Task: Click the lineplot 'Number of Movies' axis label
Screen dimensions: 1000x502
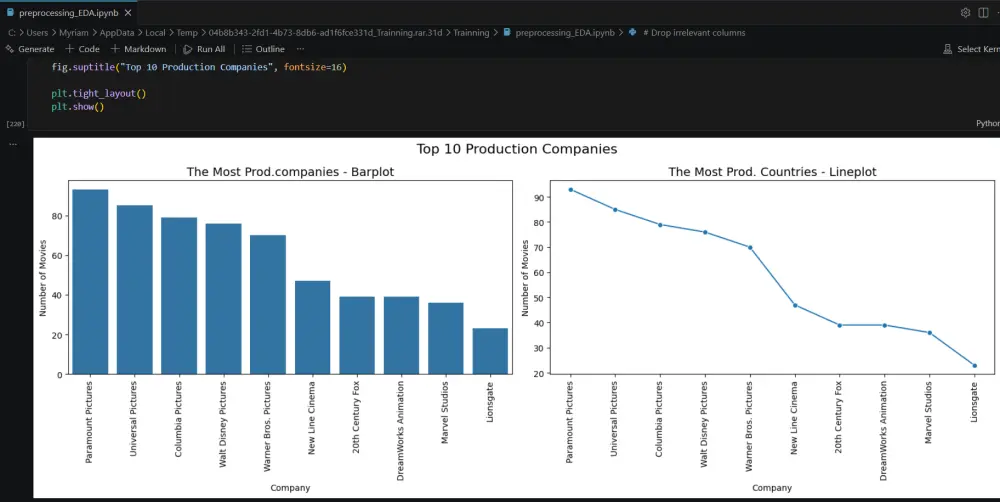Action: [526, 278]
